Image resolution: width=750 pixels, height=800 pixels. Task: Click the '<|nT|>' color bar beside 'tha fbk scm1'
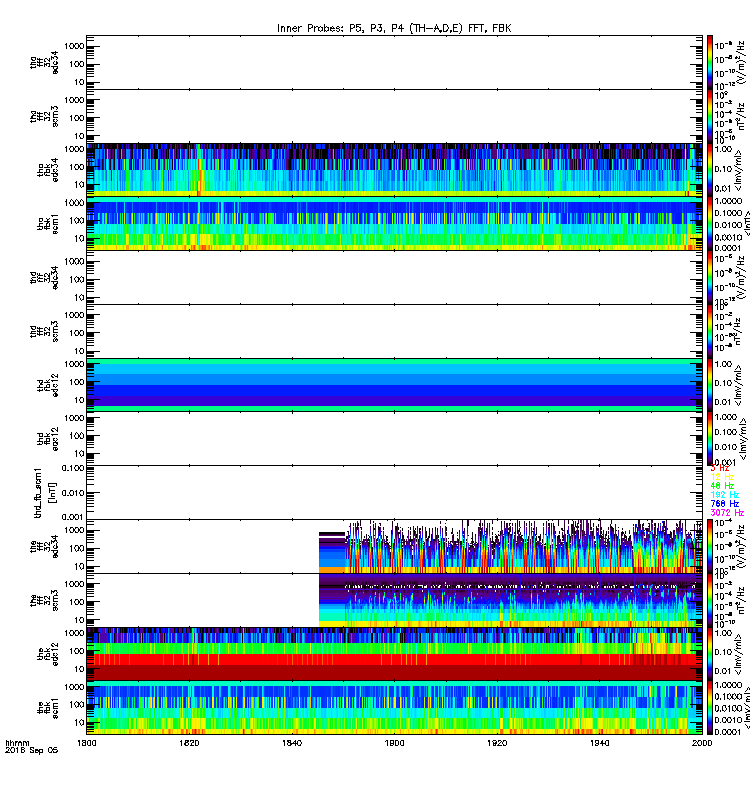[710, 224]
